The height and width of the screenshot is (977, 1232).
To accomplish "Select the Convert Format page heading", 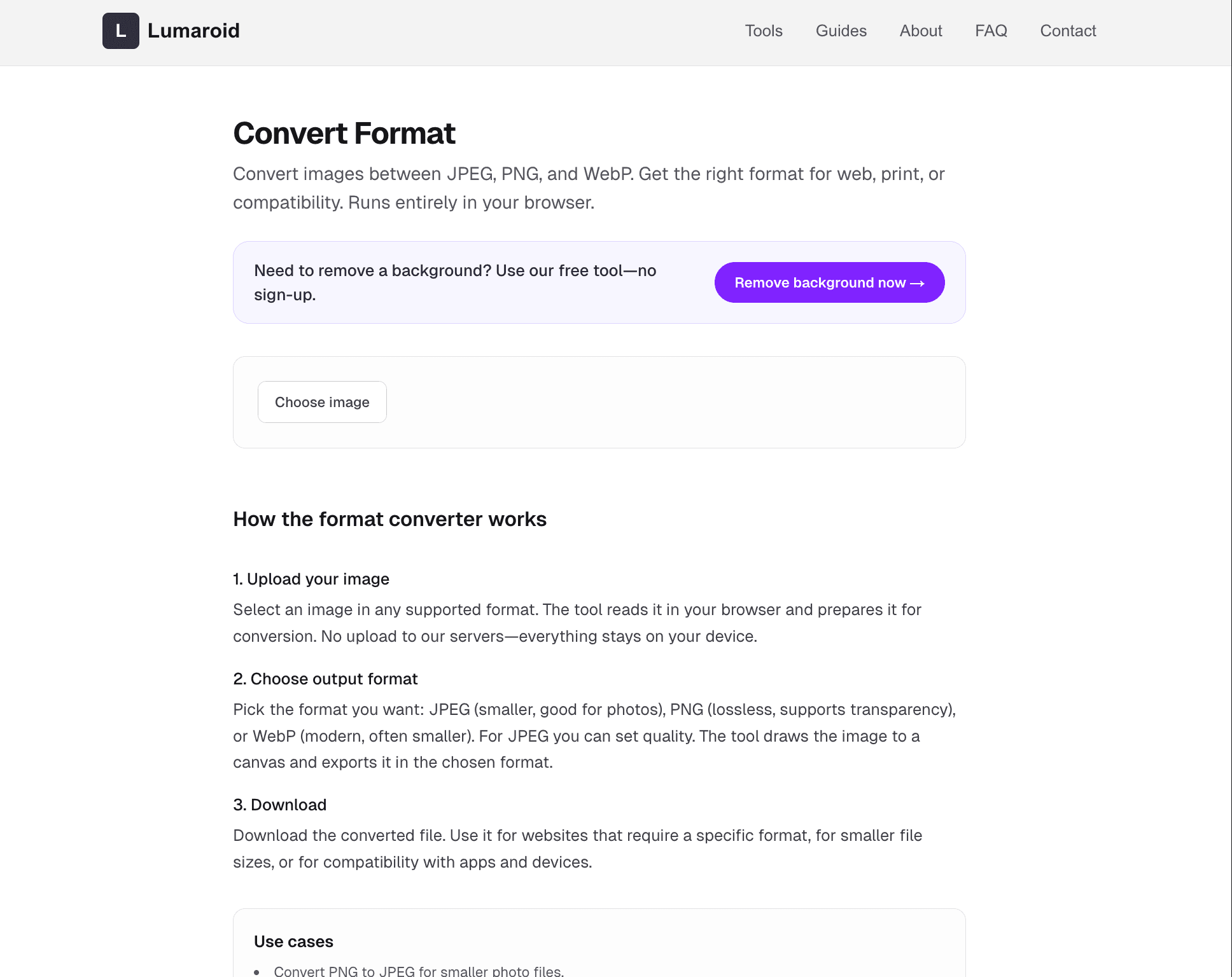I will (344, 134).
